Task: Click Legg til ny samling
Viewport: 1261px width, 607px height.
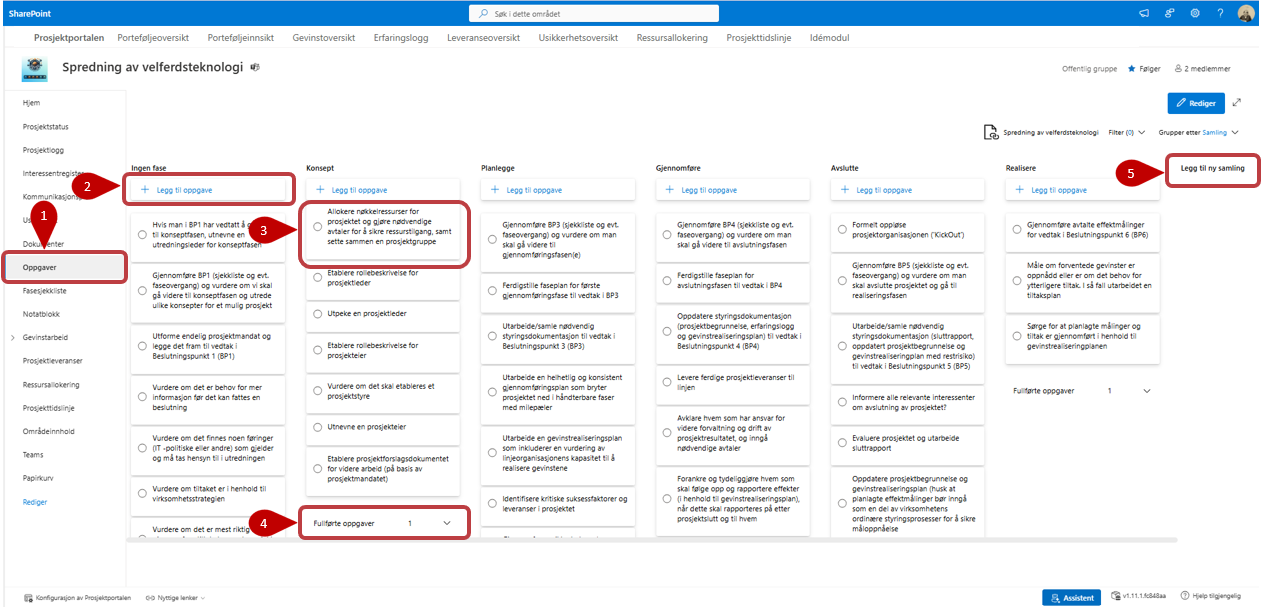Action: pyautogui.click(x=1211, y=169)
